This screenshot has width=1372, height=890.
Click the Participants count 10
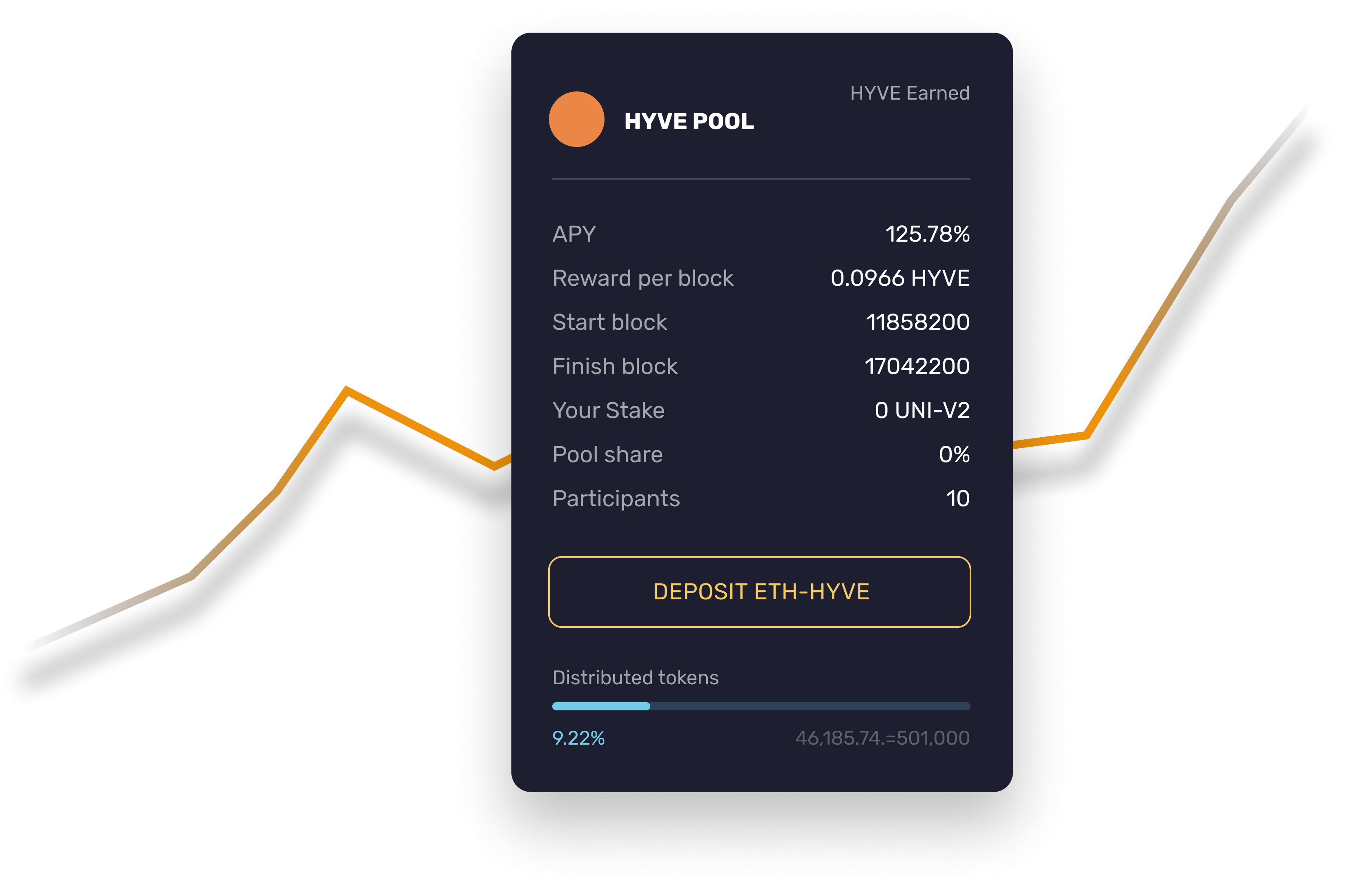957,498
